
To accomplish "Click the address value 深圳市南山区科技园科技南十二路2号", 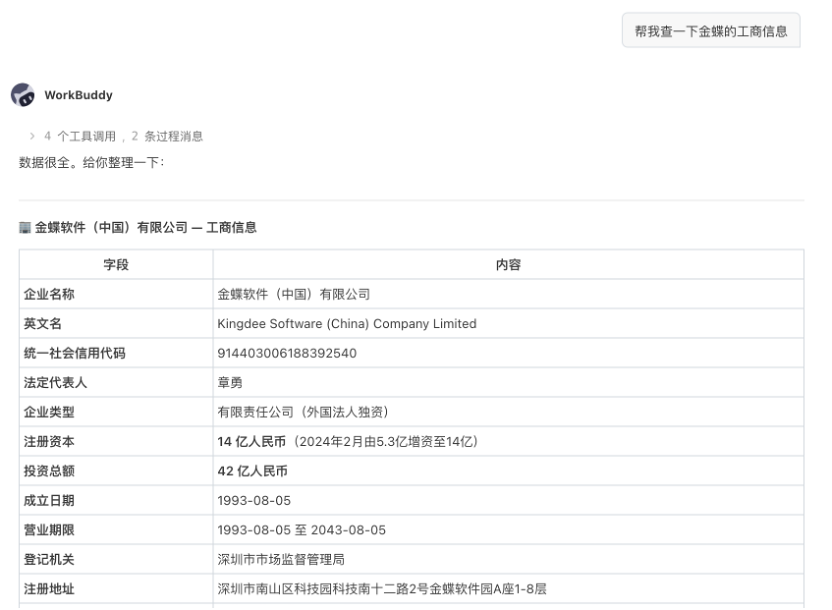I will tap(323, 589).
